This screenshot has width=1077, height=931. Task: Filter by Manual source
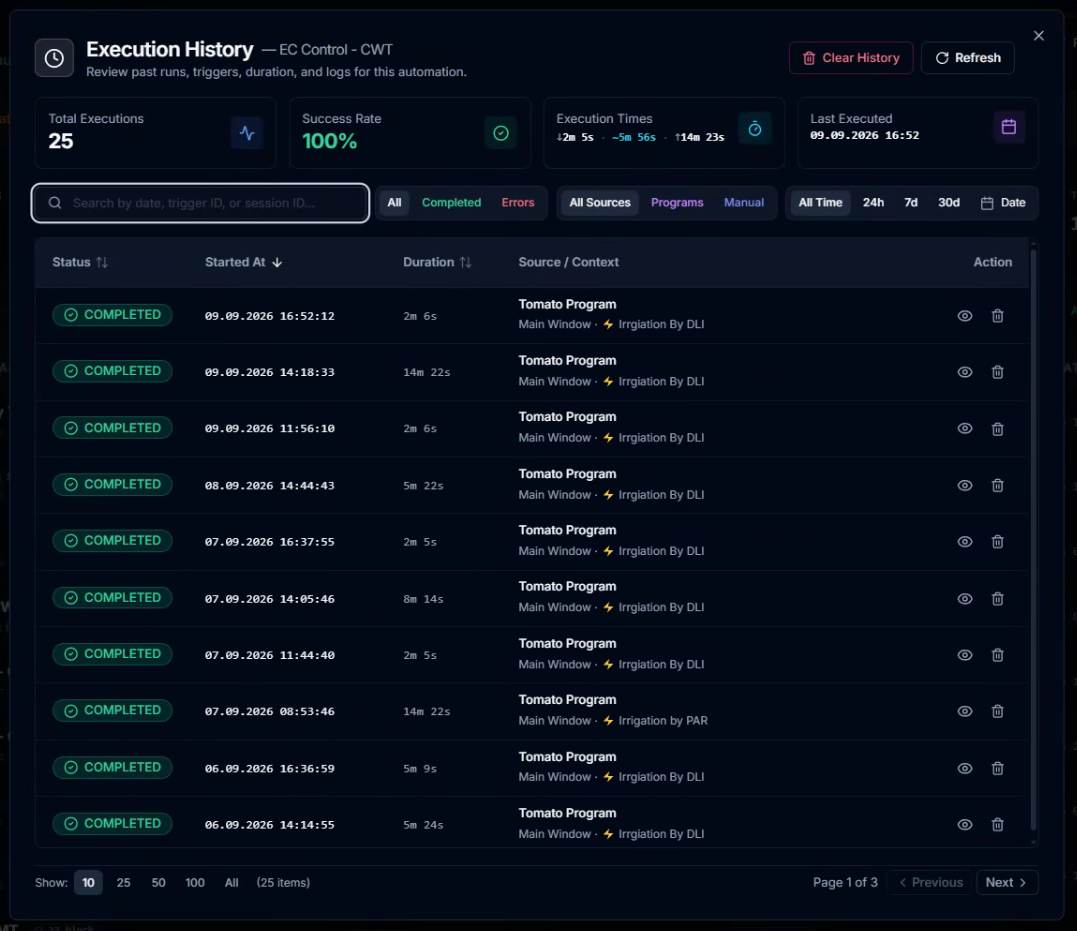tap(744, 203)
